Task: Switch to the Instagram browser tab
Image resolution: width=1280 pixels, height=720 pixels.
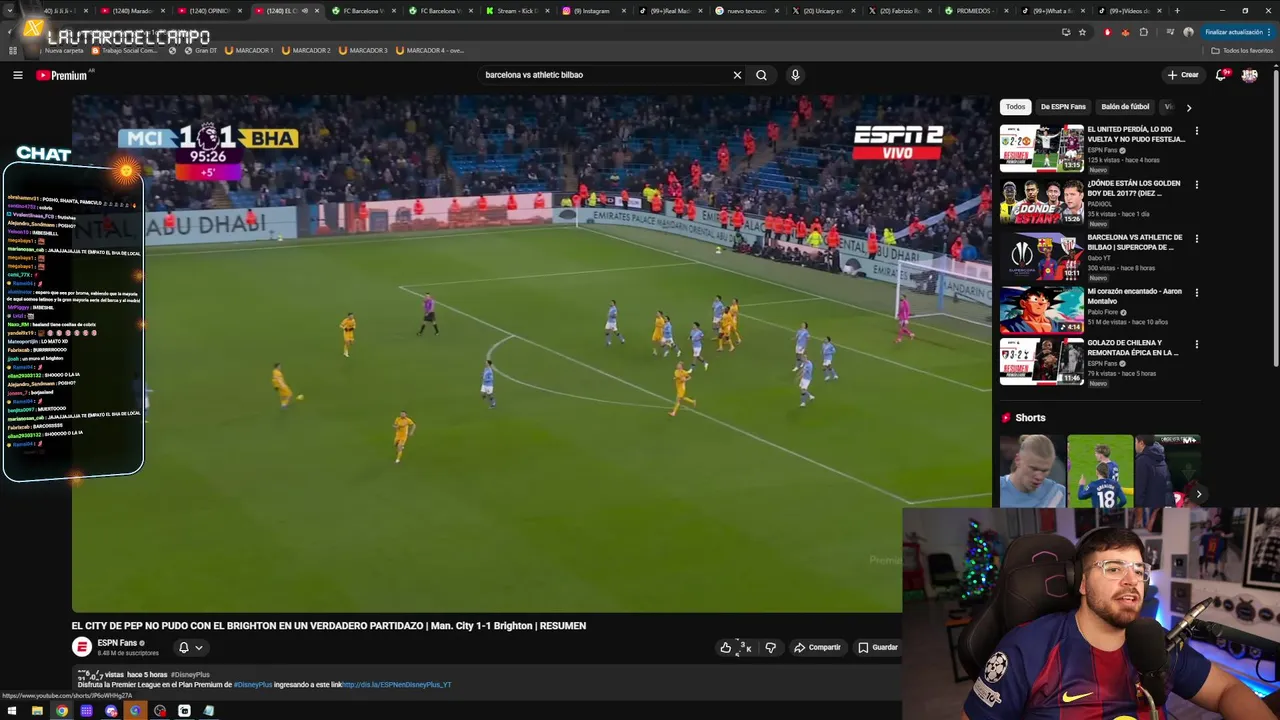Action: click(x=592, y=11)
